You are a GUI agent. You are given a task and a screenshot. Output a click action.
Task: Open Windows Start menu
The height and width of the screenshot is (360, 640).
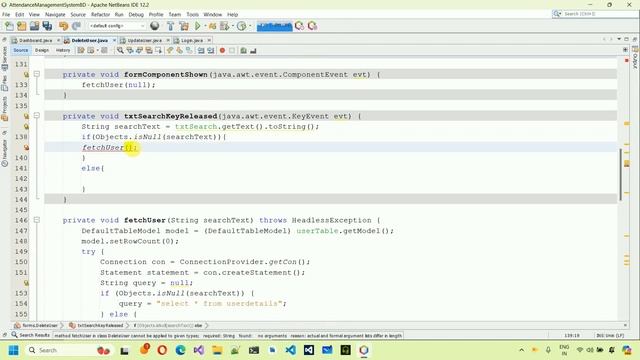click(13, 350)
